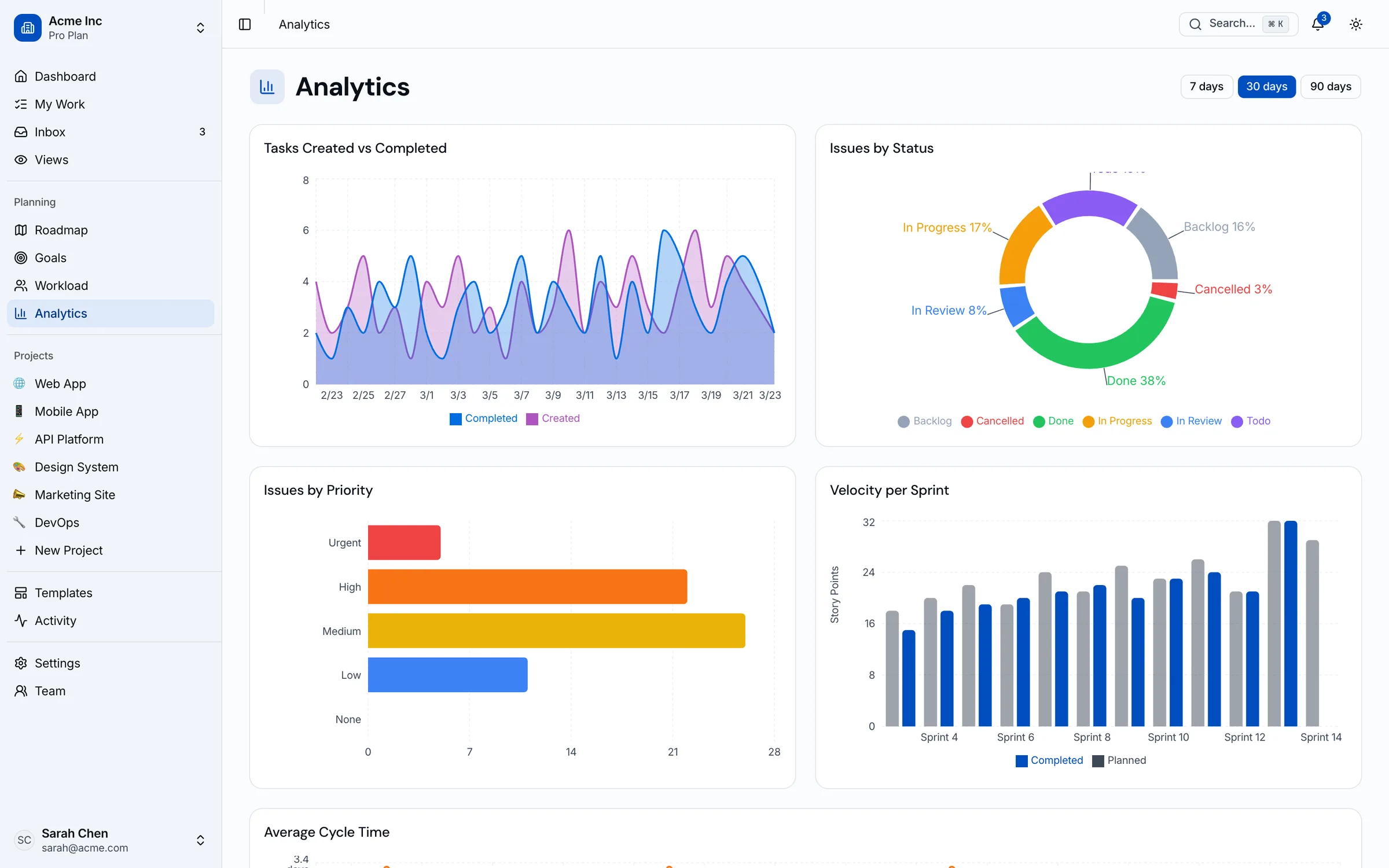Toggle Done in Issues by Status legend

1053,421
